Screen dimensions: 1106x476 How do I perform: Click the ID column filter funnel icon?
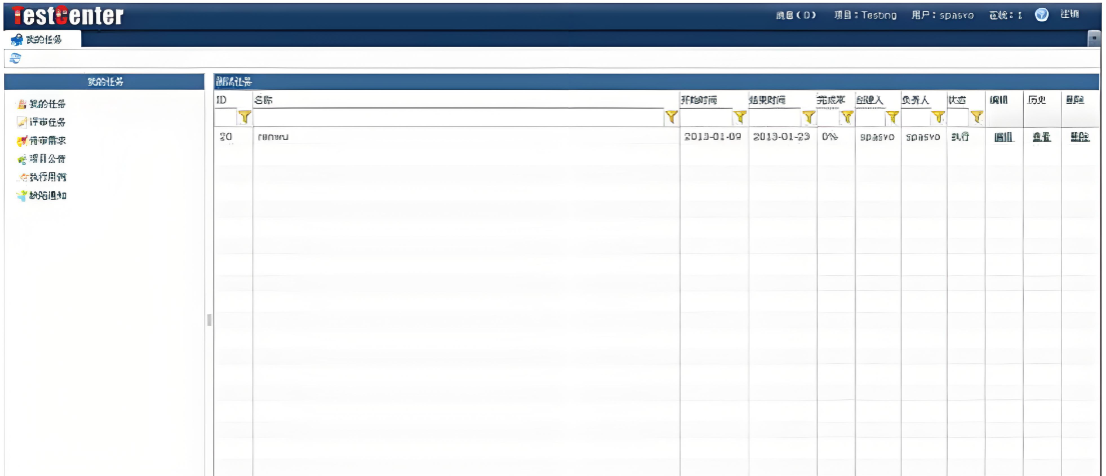243,117
